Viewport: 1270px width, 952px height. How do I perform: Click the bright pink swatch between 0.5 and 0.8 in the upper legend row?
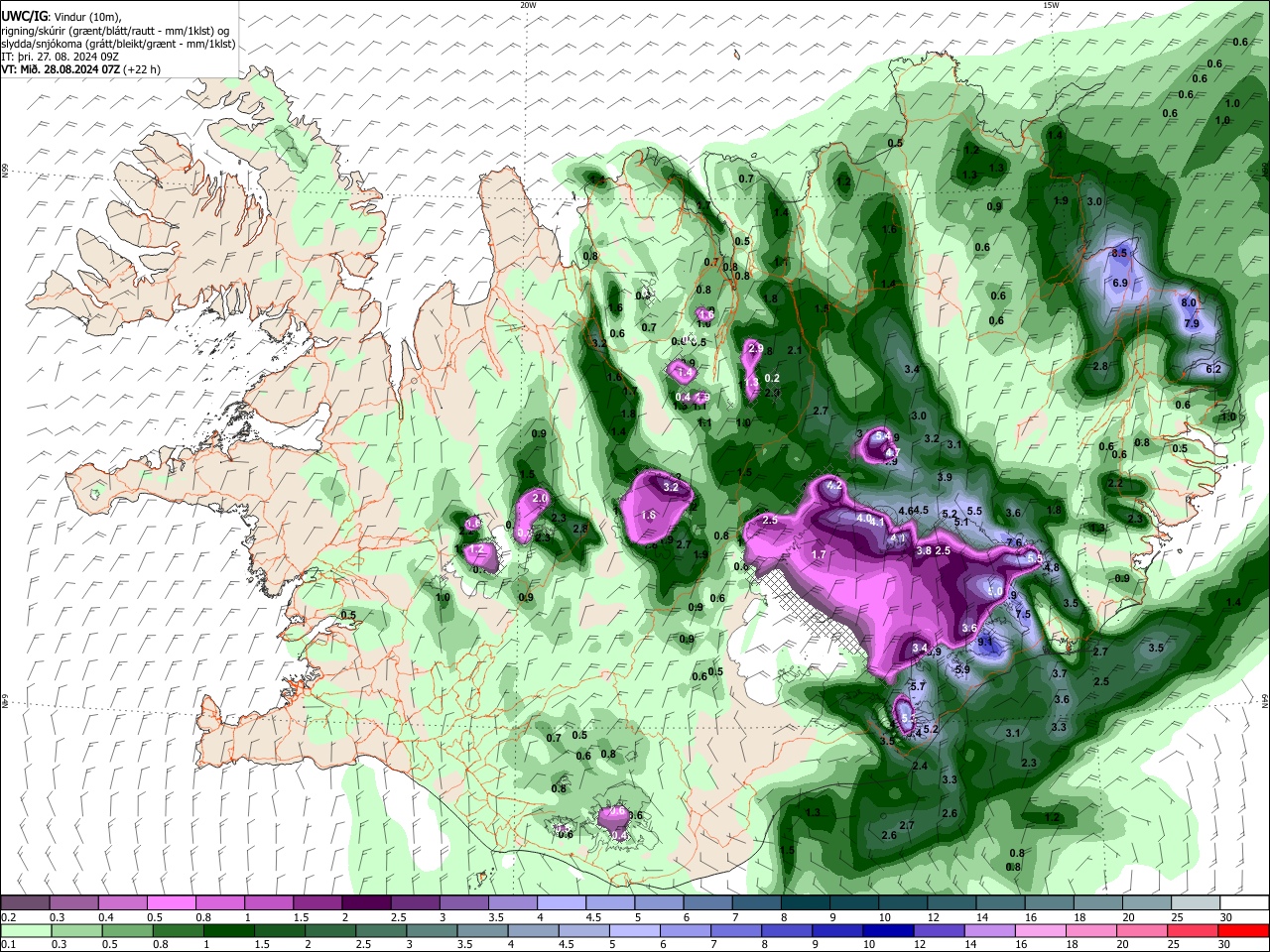click(x=171, y=903)
